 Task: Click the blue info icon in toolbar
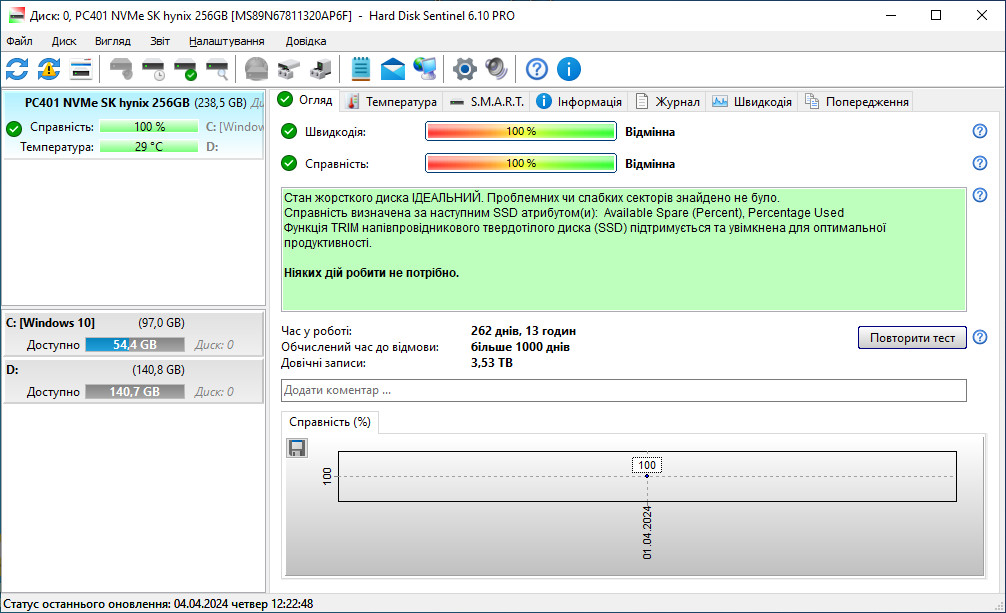click(569, 69)
